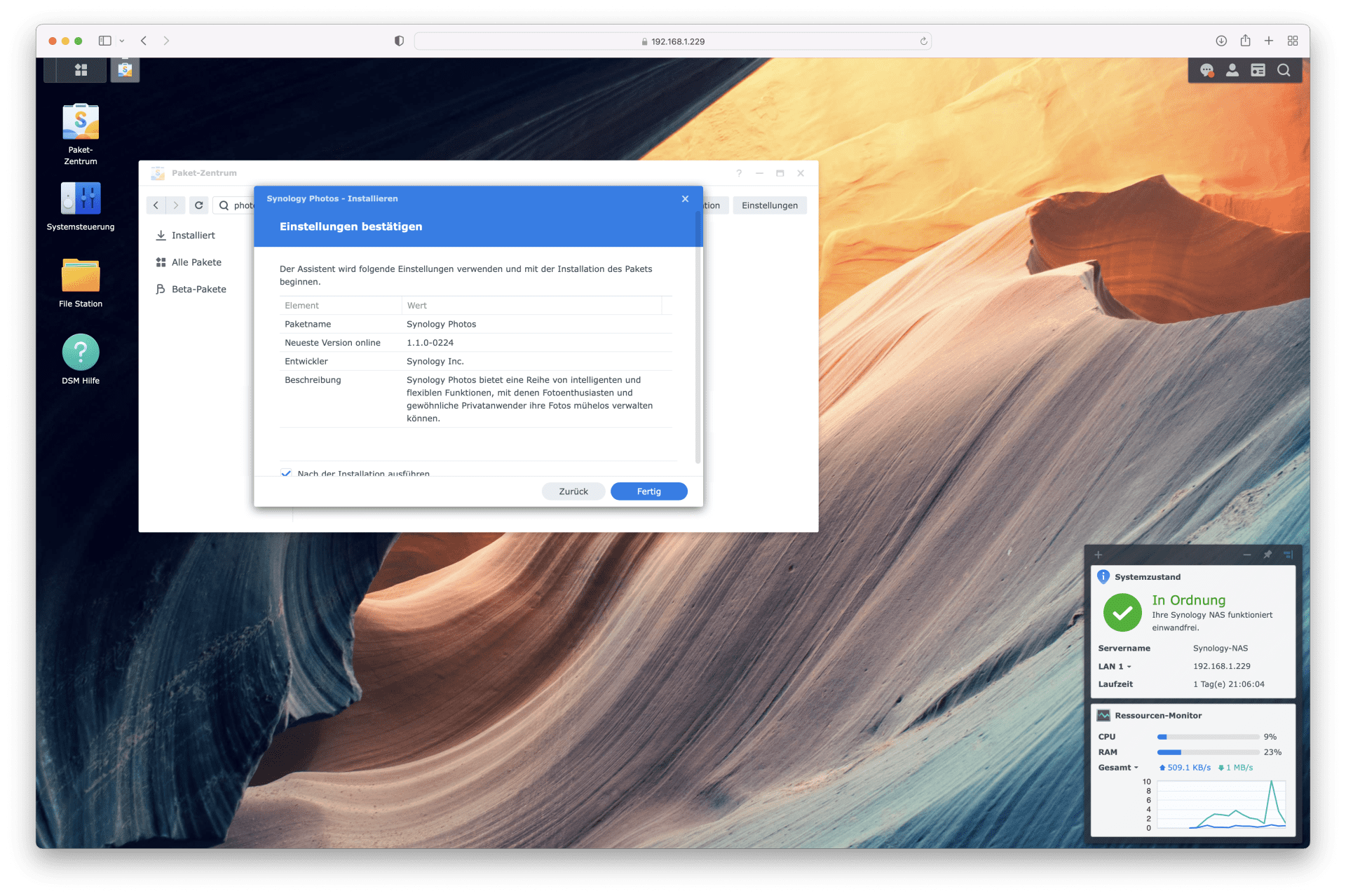Click the 'In Ordnung' status text

point(1188,600)
